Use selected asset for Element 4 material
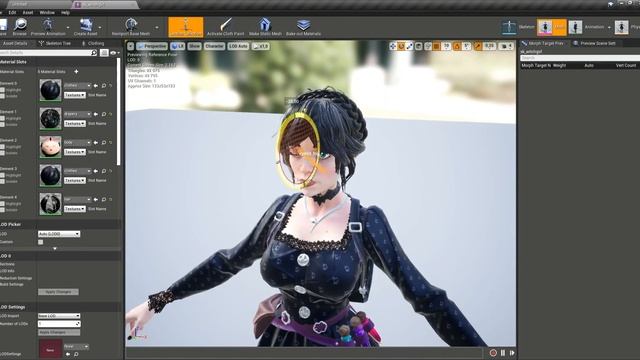 (x=96, y=200)
